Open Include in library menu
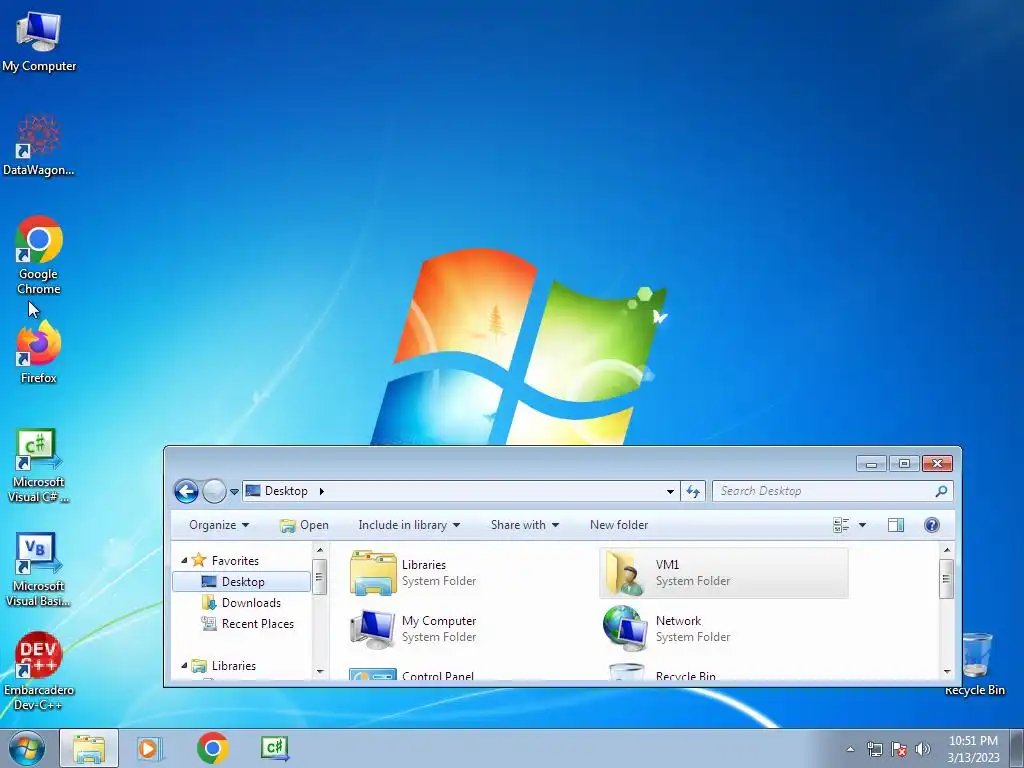The width and height of the screenshot is (1024, 768). click(x=409, y=525)
